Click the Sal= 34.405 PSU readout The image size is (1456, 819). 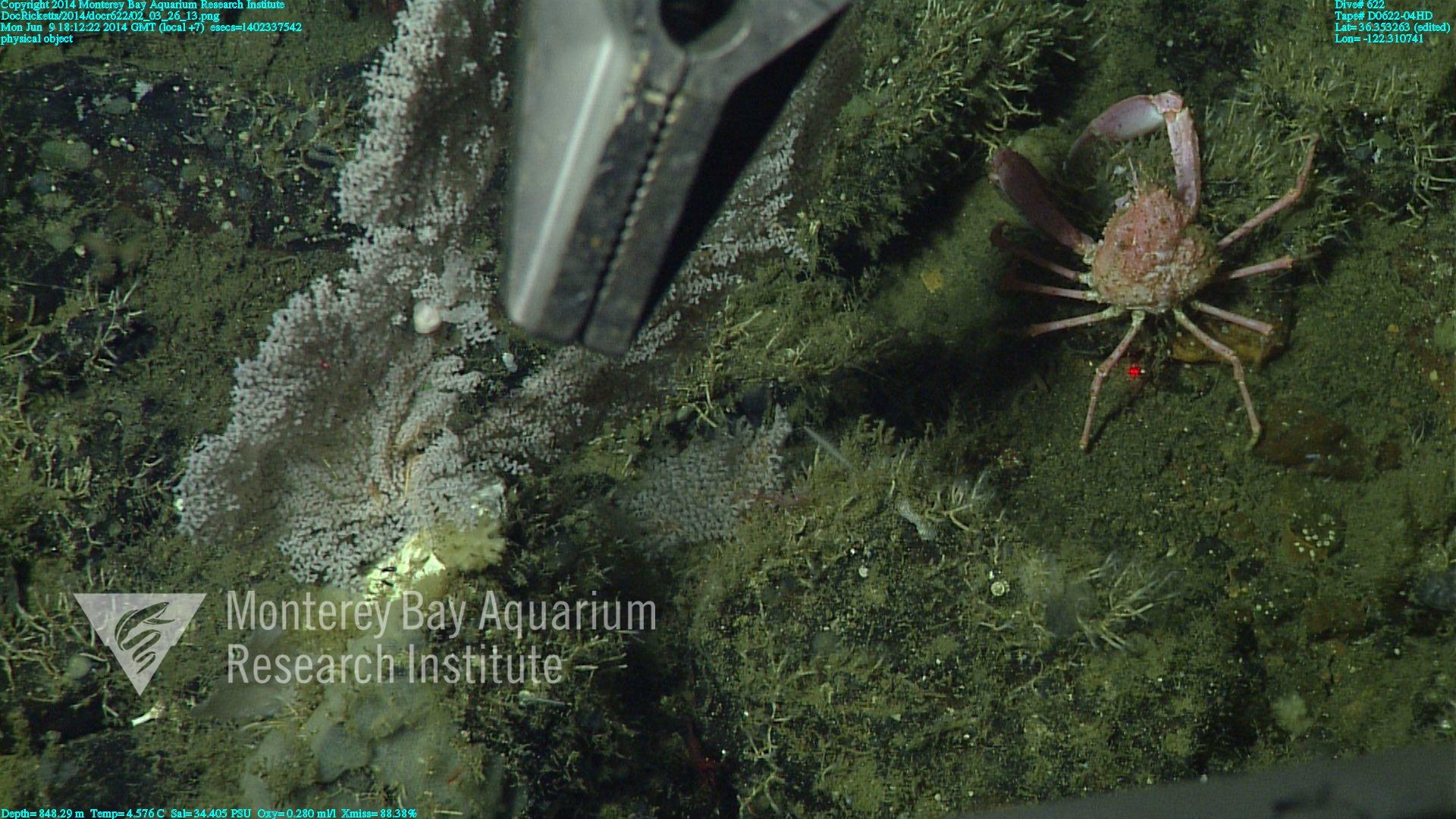pyautogui.click(x=212, y=813)
